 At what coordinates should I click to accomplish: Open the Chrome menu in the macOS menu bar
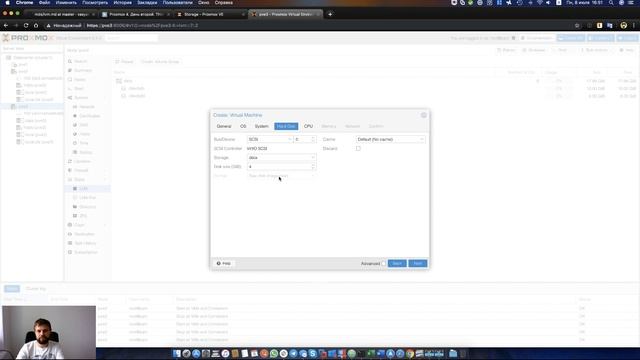[24, 3]
